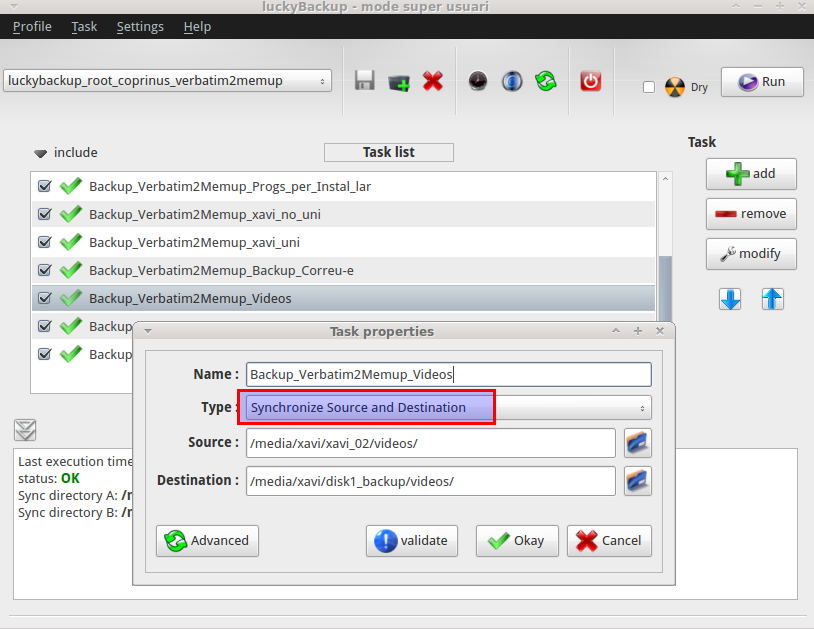Image resolution: width=814 pixels, height=629 pixels.
Task: Open the Profile menu
Action: [32, 26]
